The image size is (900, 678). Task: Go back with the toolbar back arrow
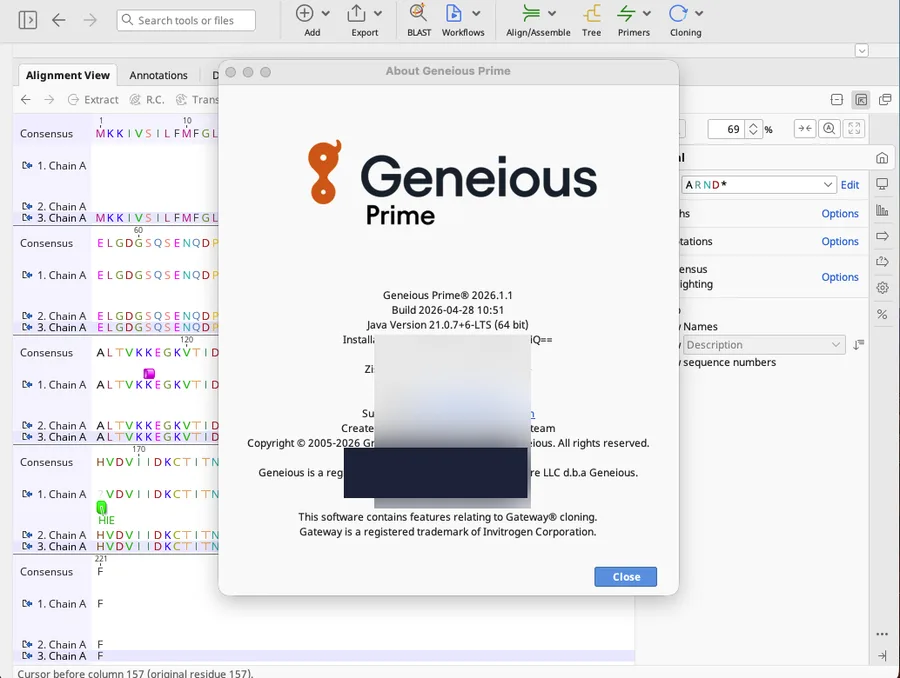tap(59, 20)
